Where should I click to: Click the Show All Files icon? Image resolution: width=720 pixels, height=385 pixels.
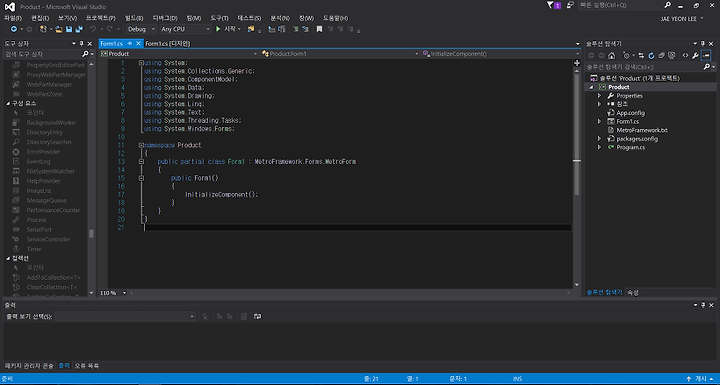tap(671, 56)
